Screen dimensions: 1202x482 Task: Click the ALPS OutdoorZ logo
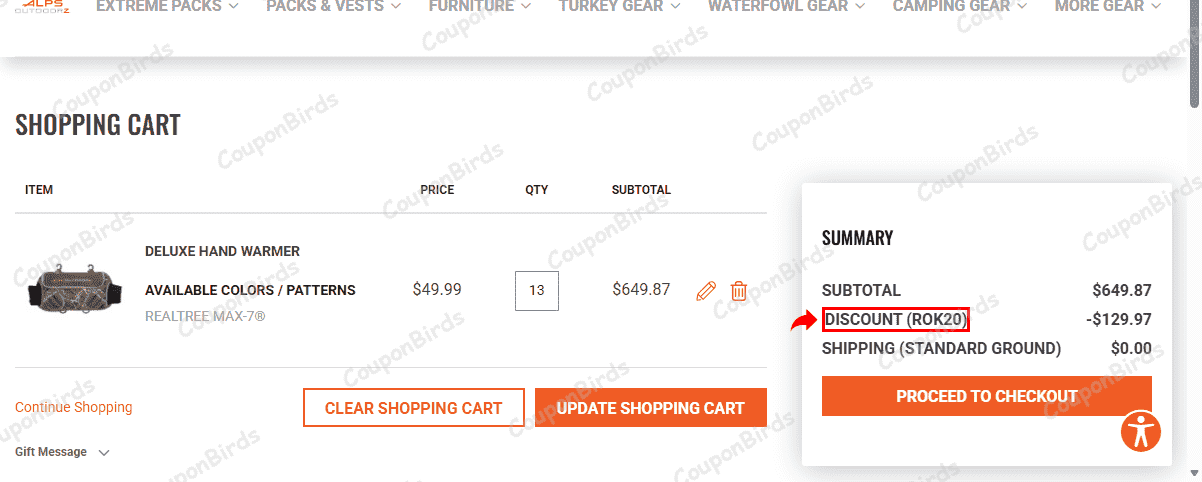click(42, 6)
